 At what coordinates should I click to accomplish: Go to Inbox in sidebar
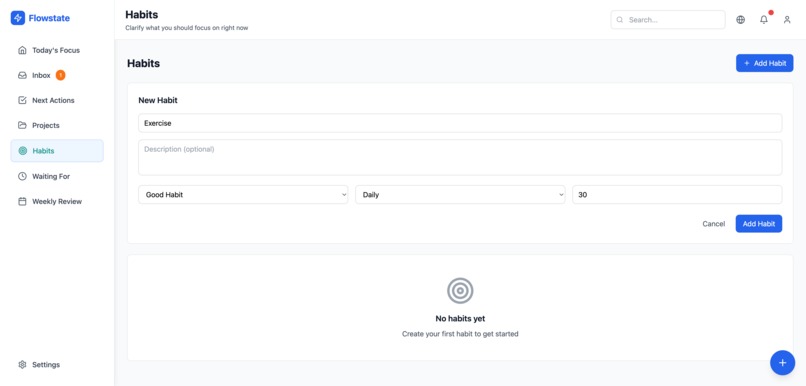(x=57, y=76)
